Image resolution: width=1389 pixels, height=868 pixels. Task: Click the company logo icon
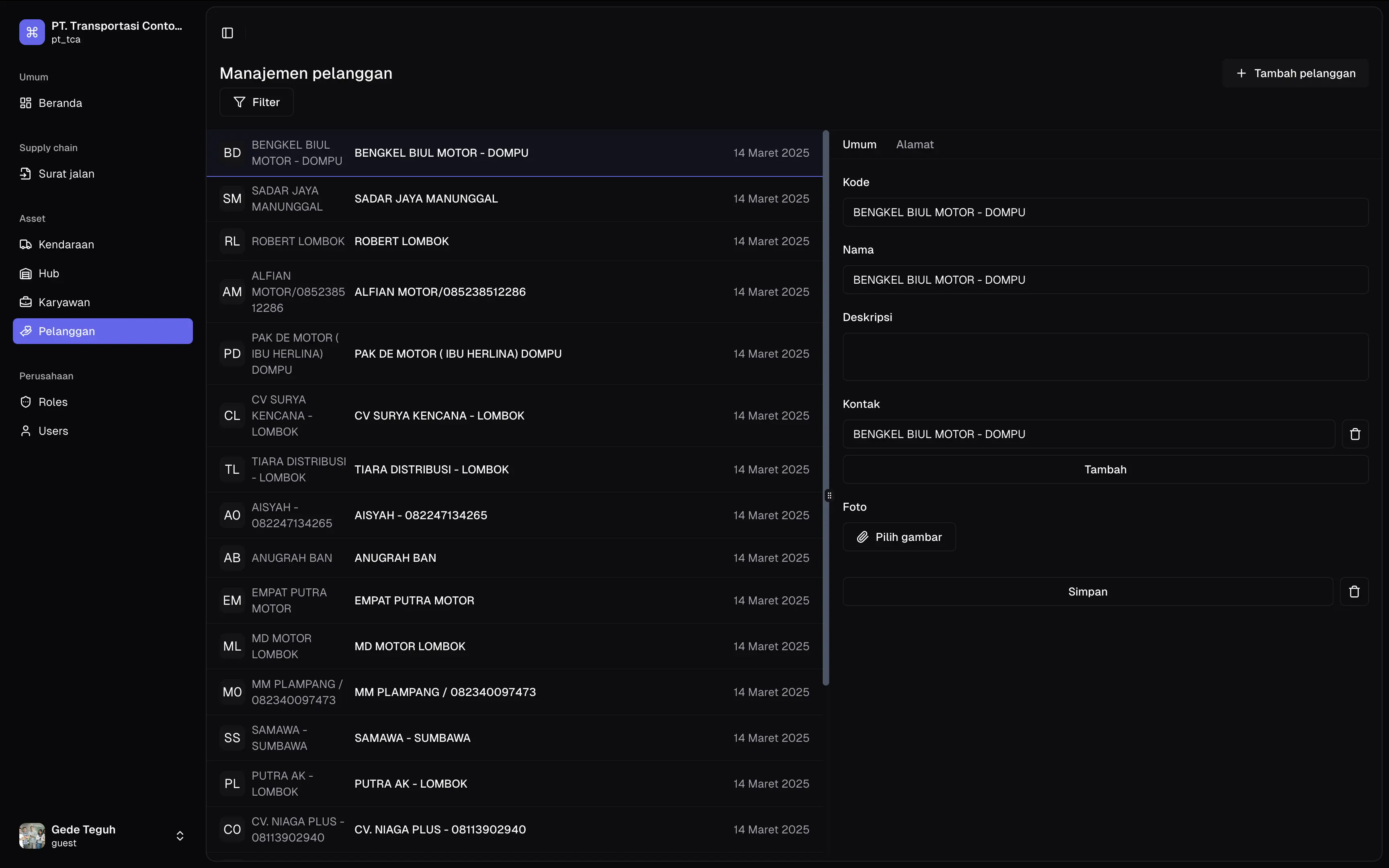click(32, 32)
